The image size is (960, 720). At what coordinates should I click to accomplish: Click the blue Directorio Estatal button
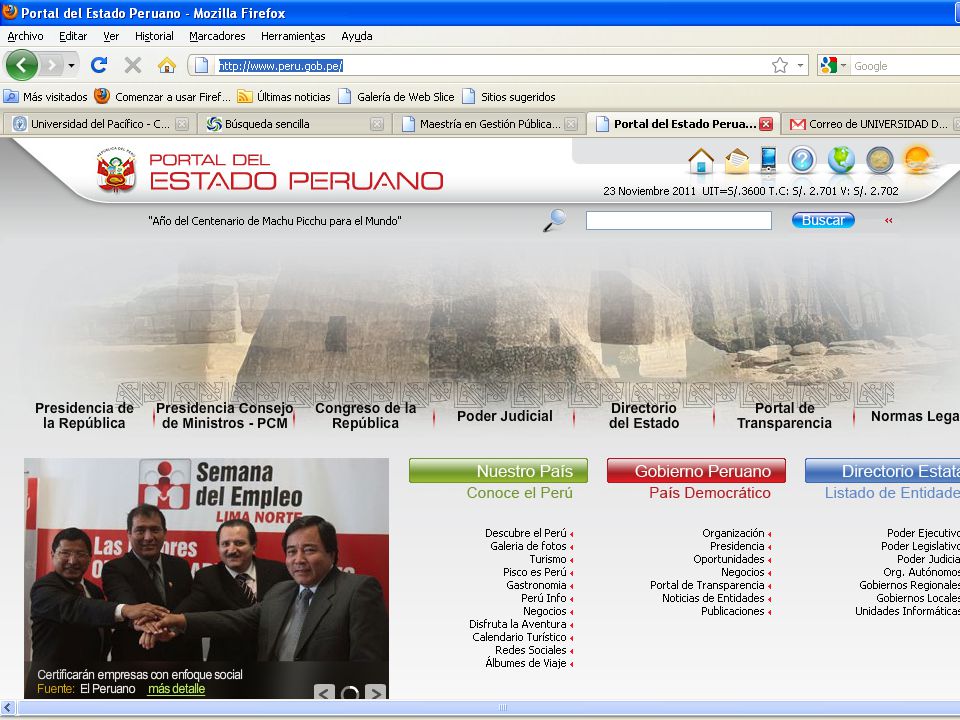click(882, 471)
